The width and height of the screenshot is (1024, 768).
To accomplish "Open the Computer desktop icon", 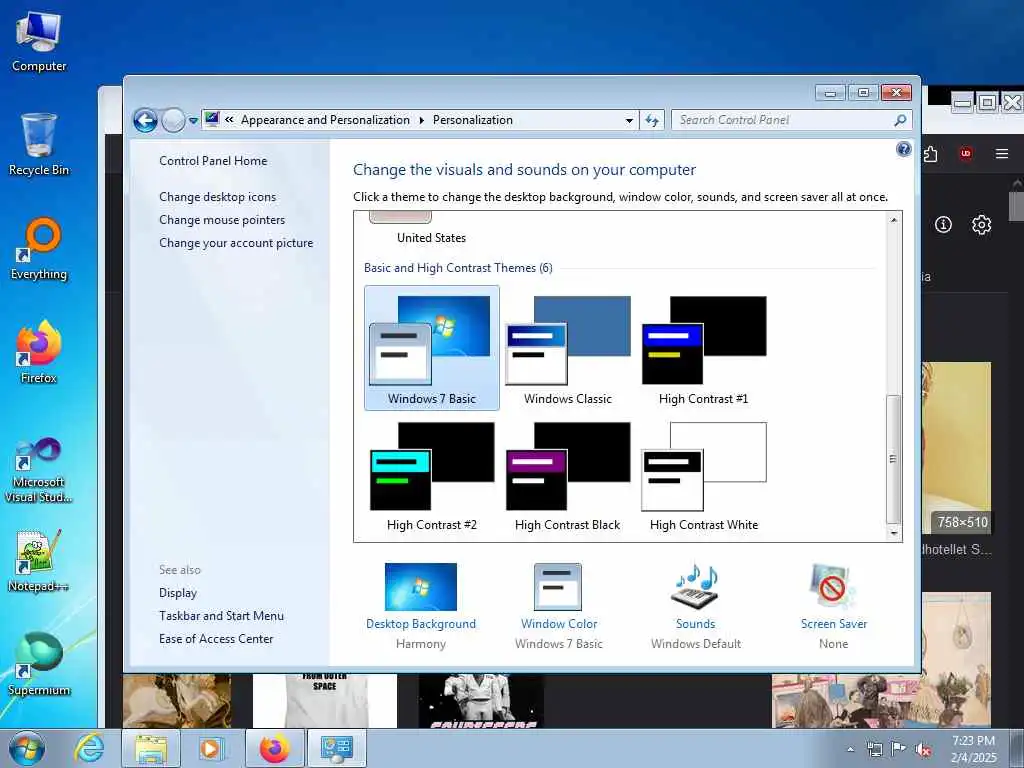I will [x=39, y=42].
